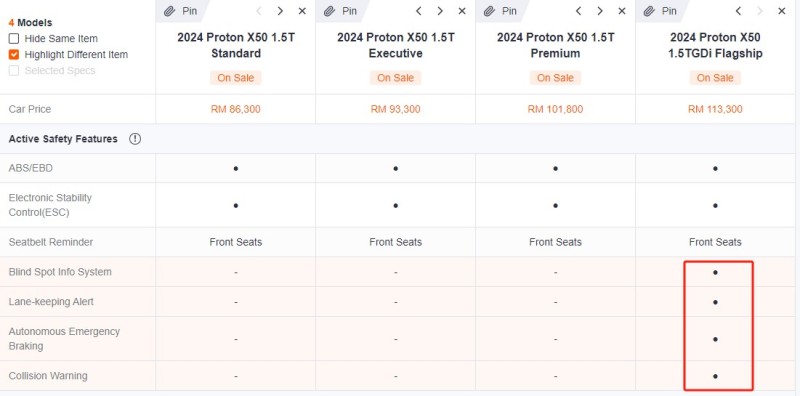Pin the Proton X50 Executive column

click(340, 11)
